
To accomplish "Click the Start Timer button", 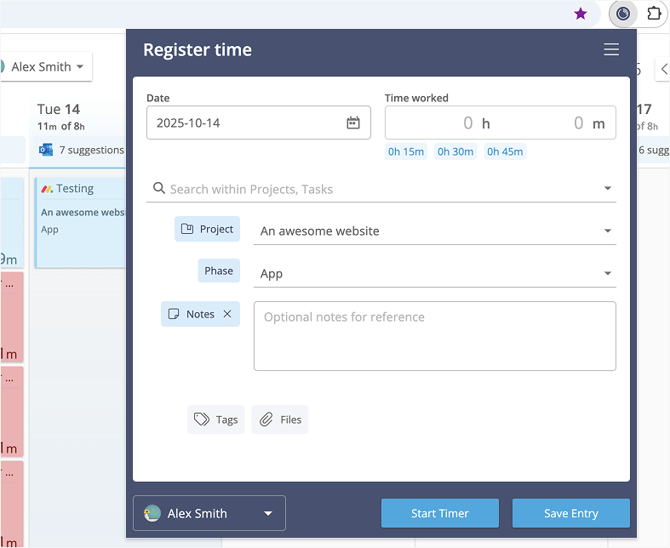I will (x=440, y=513).
